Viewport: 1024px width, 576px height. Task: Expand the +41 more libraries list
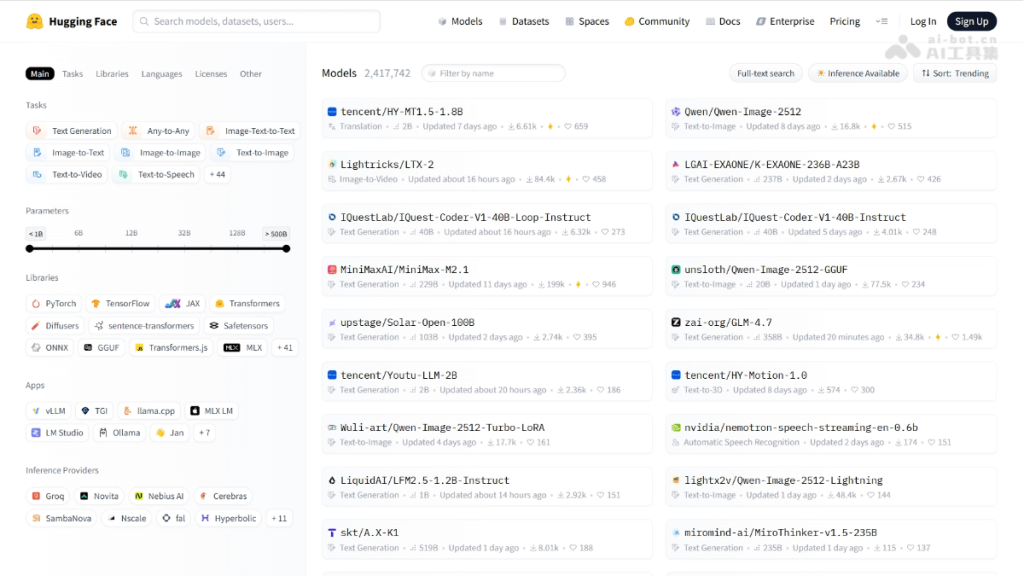[x=285, y=348]
